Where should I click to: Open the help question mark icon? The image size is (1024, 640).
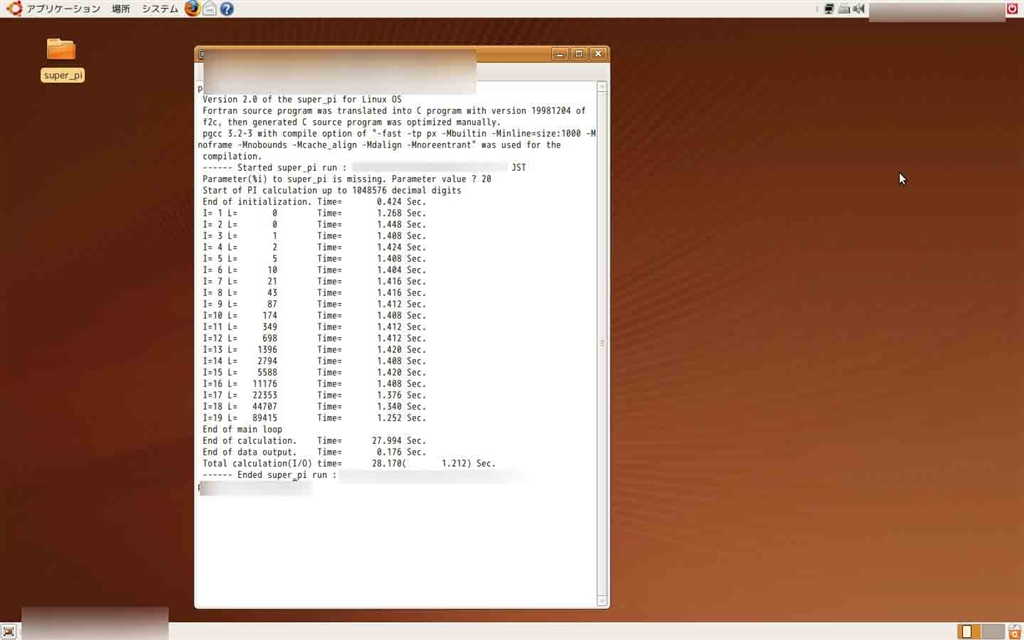click(227, 8)
